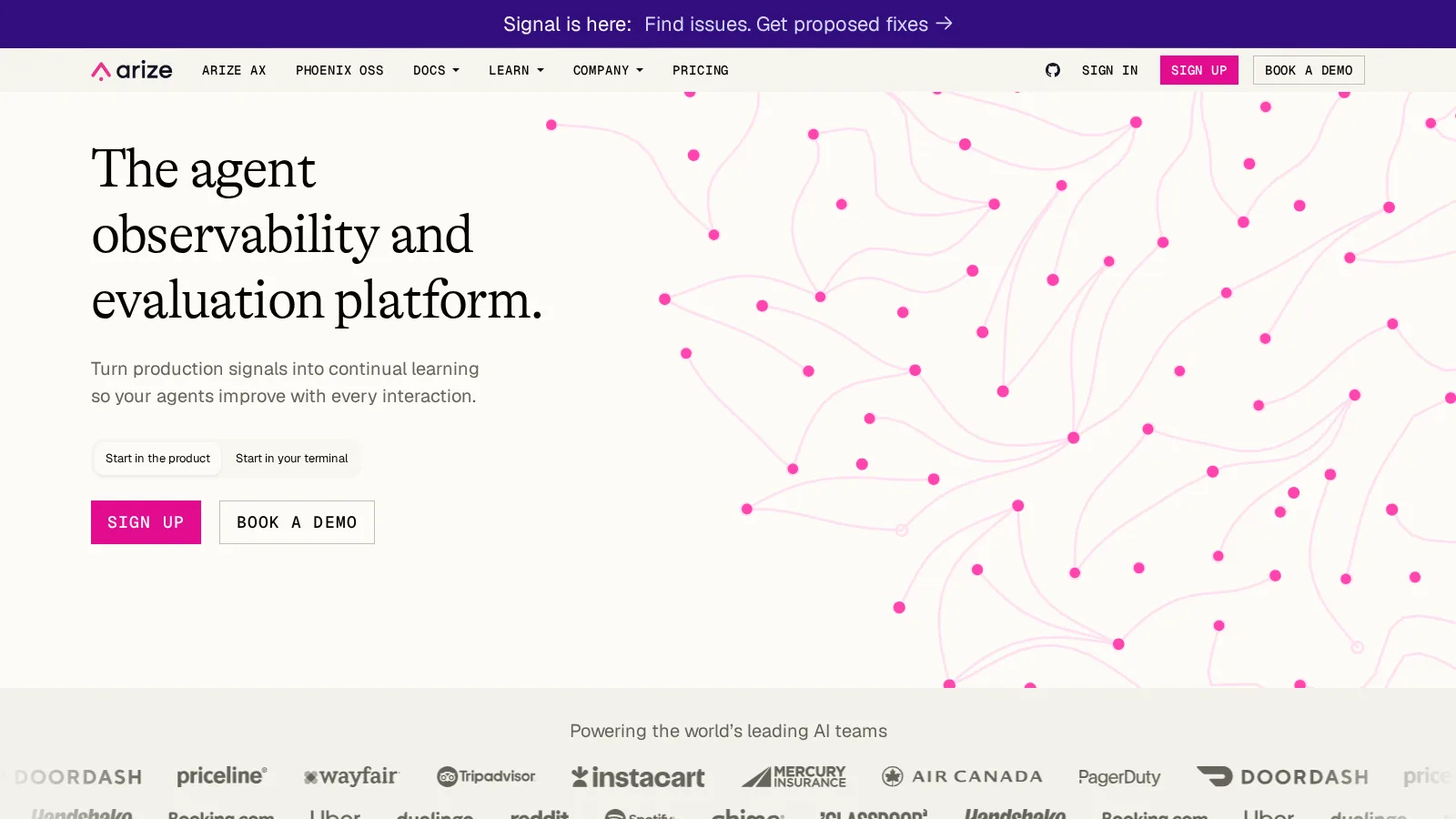Hit the Sign Up button in navbar
The width and height of the screenshot is (1456, 819).
tap(1199, 70)
